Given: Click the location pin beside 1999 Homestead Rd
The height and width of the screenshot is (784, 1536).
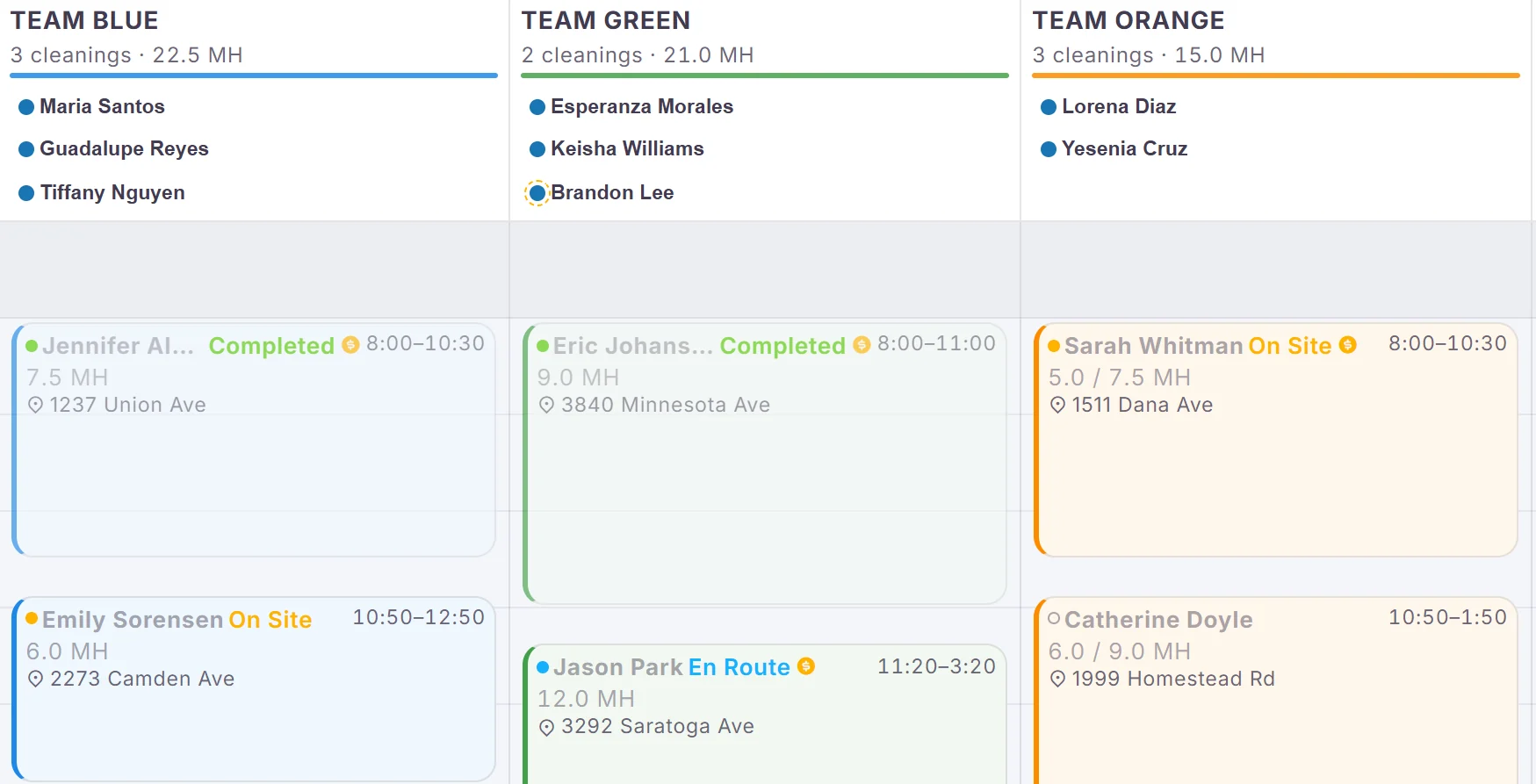Looking at the screenshot, I should pos(1057,679).
